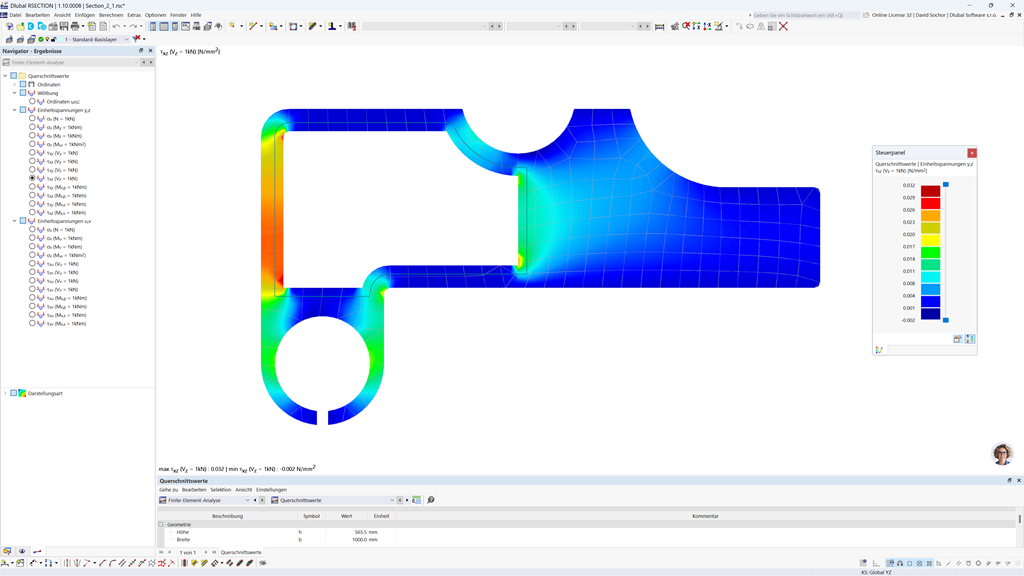Collapse the Einheitsspannungen y,z node
The image size is (1024, 576).
(14, 110)
